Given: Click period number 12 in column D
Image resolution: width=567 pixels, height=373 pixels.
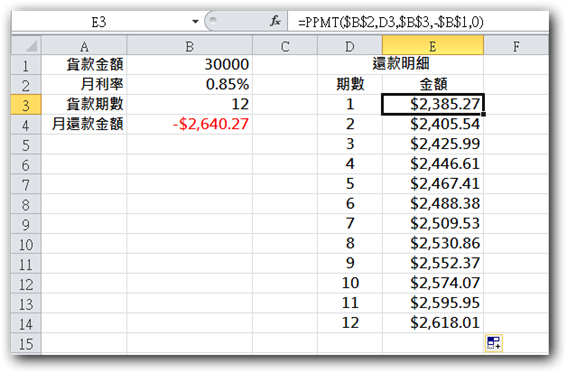Looking at the screenshot, I should [x=350, y=323].
